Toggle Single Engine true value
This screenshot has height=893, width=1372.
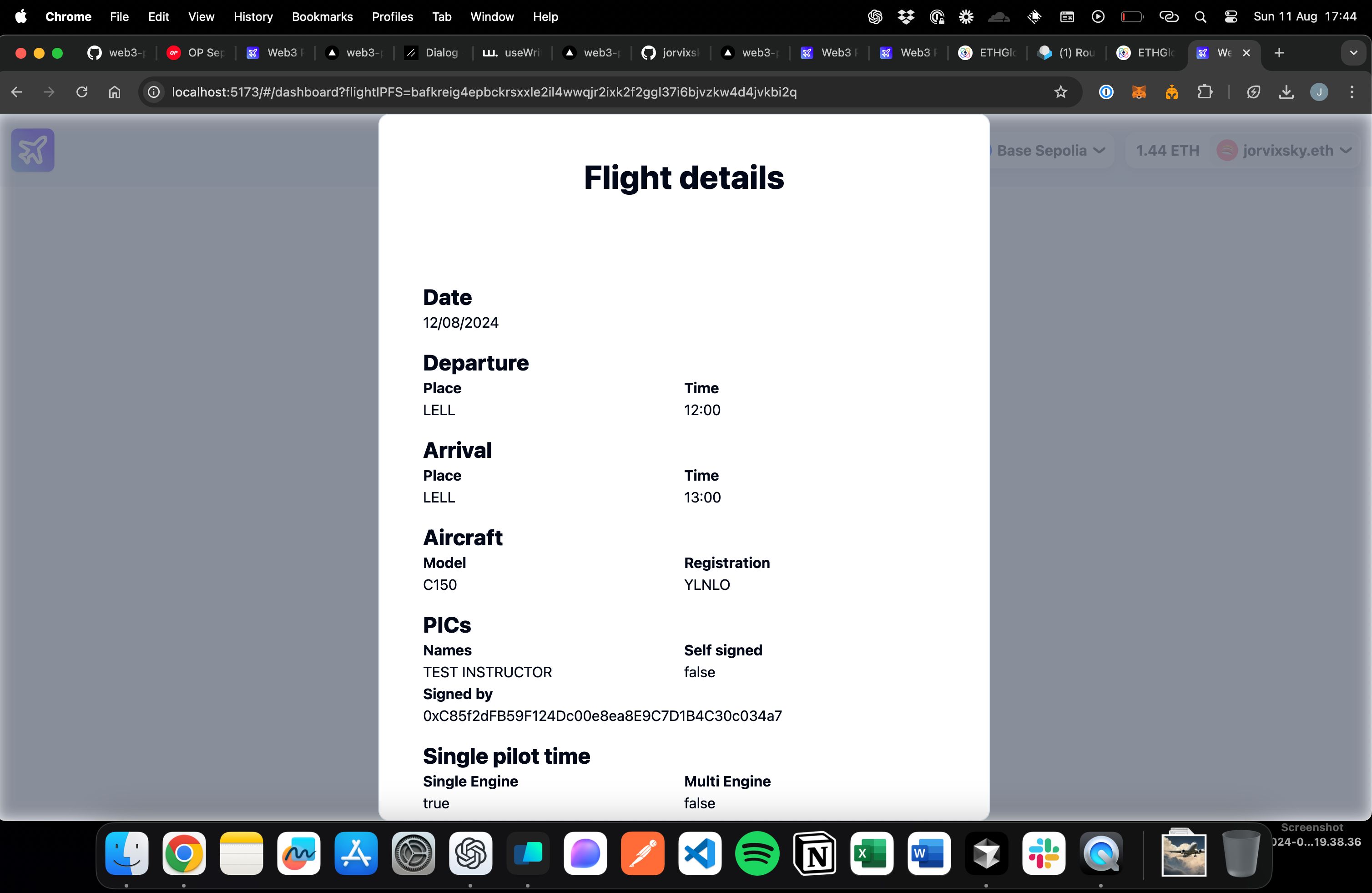(x=436, y=803)
